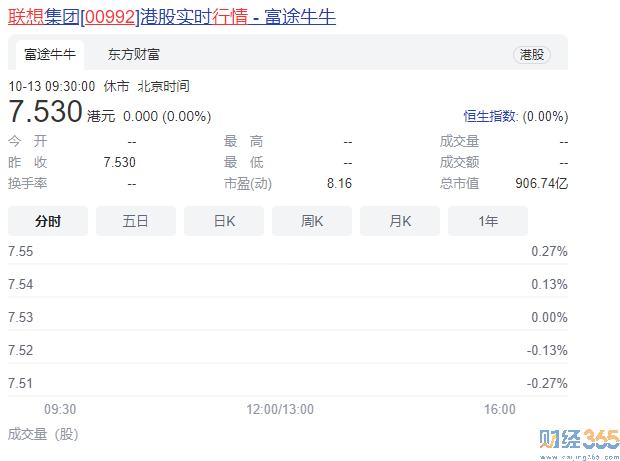Select the 分时 chart tab
The image size is (620, 461).
[48, 221]
